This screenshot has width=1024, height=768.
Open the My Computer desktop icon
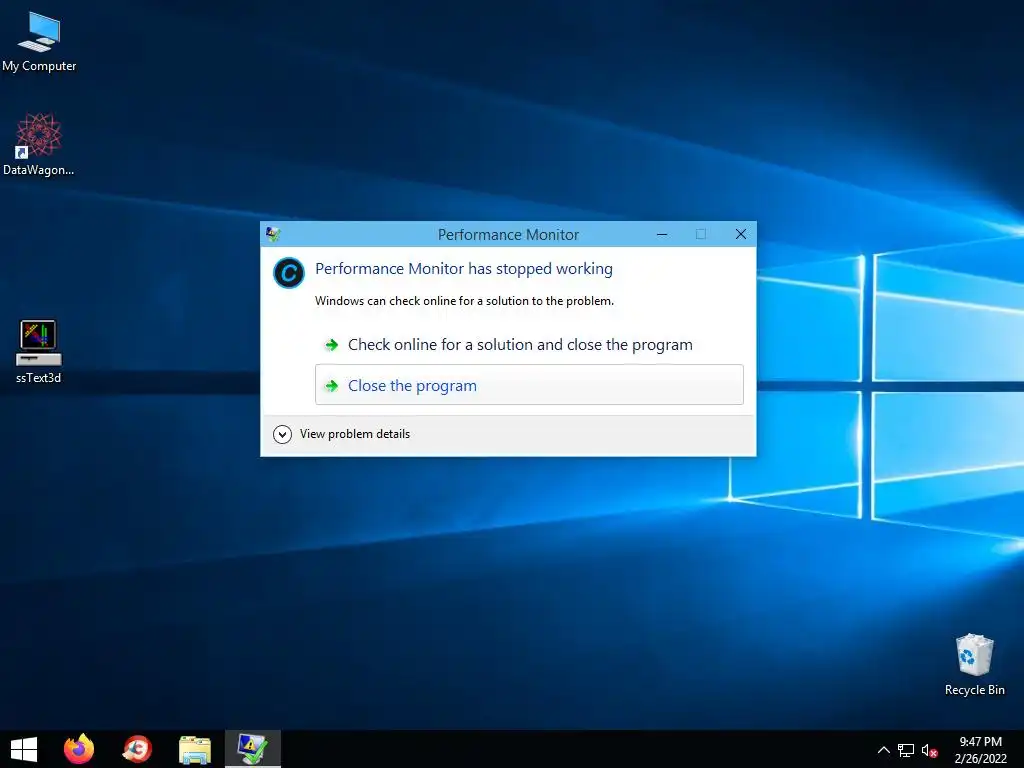[39, 42]
